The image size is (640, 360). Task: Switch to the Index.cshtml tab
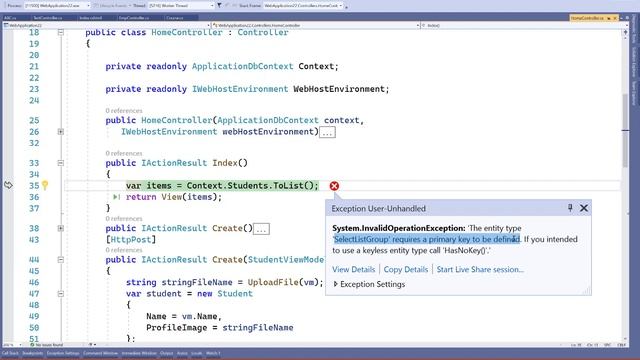click(91, 18)
